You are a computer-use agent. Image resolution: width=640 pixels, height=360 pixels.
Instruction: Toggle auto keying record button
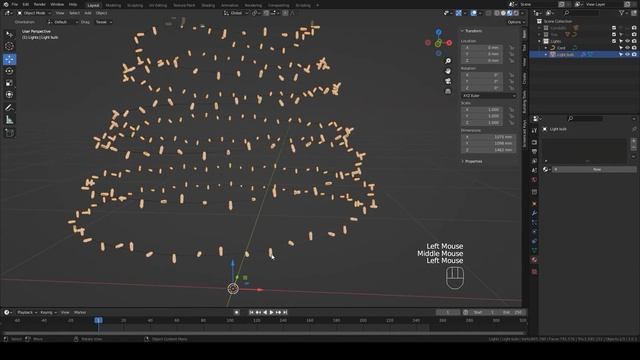(x=237, y=312)
